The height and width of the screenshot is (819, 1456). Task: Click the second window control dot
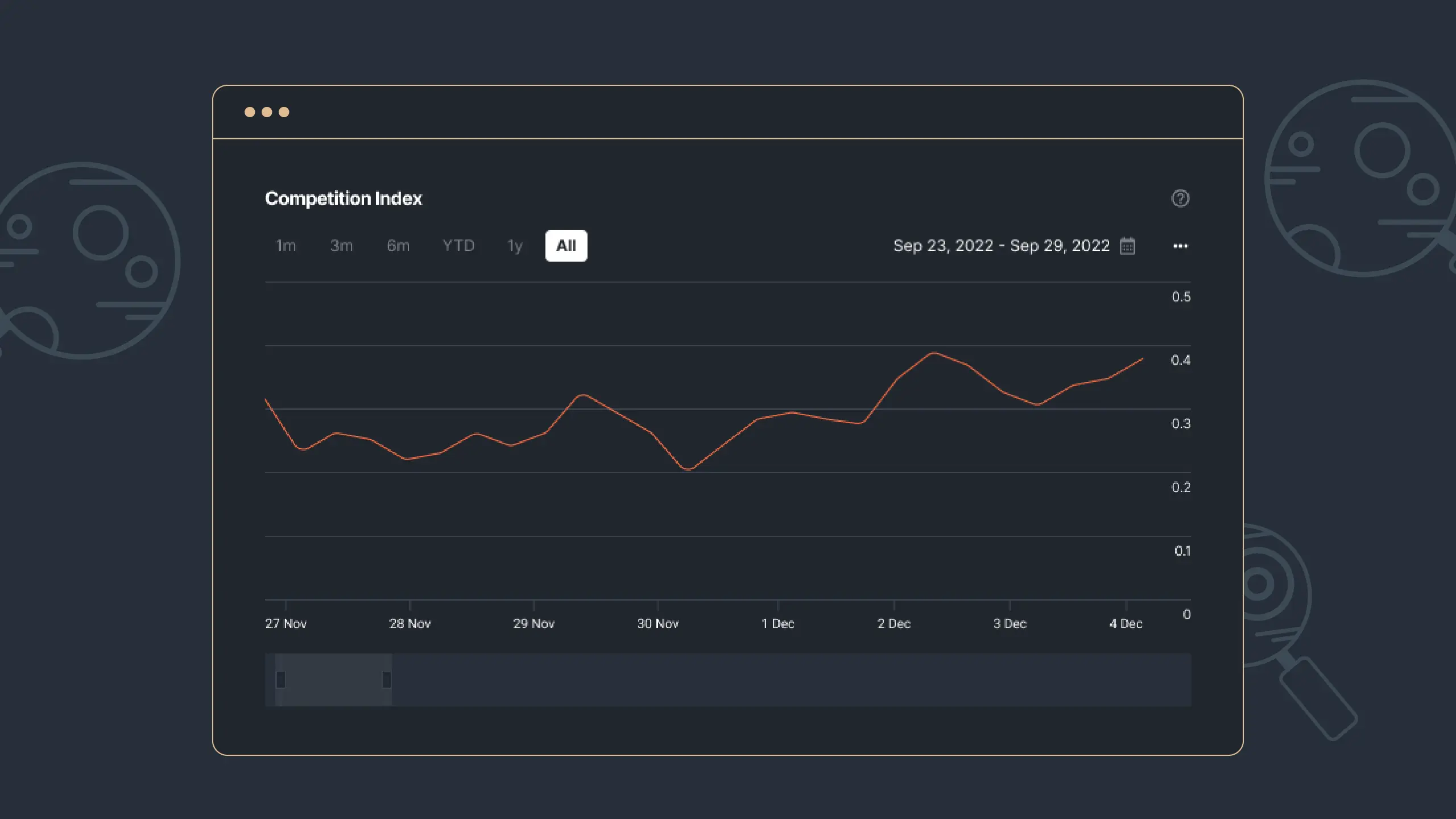pos(267,112)
